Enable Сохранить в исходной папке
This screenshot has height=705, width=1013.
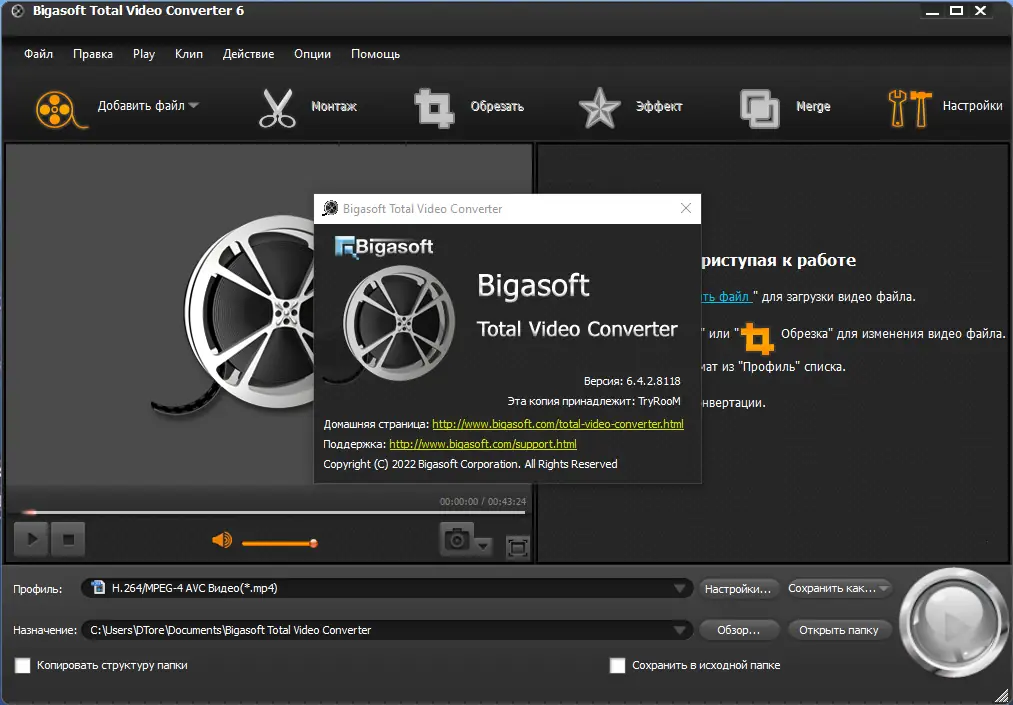(x=617, y=665)
